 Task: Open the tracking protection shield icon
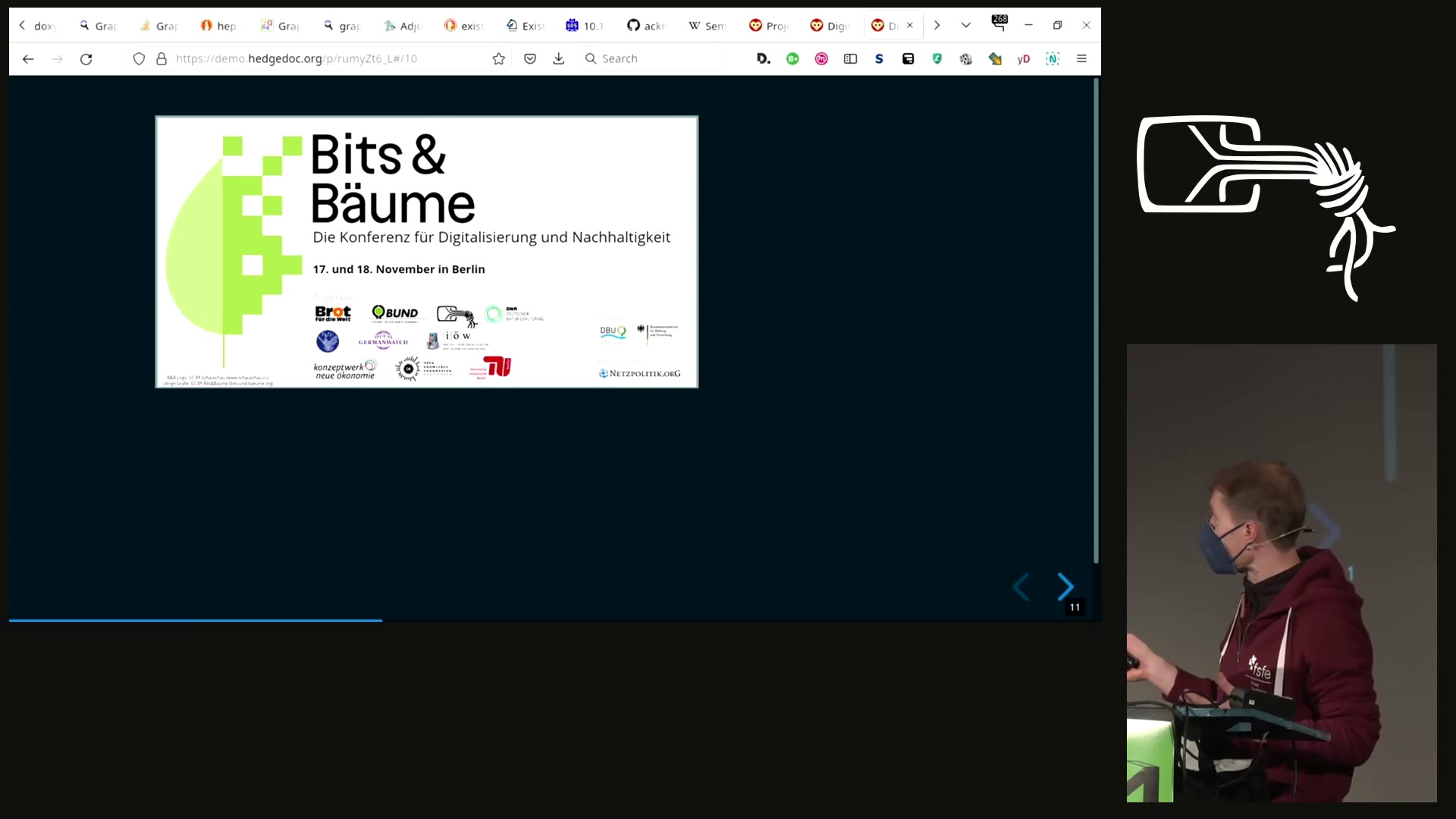coord(139,58)
